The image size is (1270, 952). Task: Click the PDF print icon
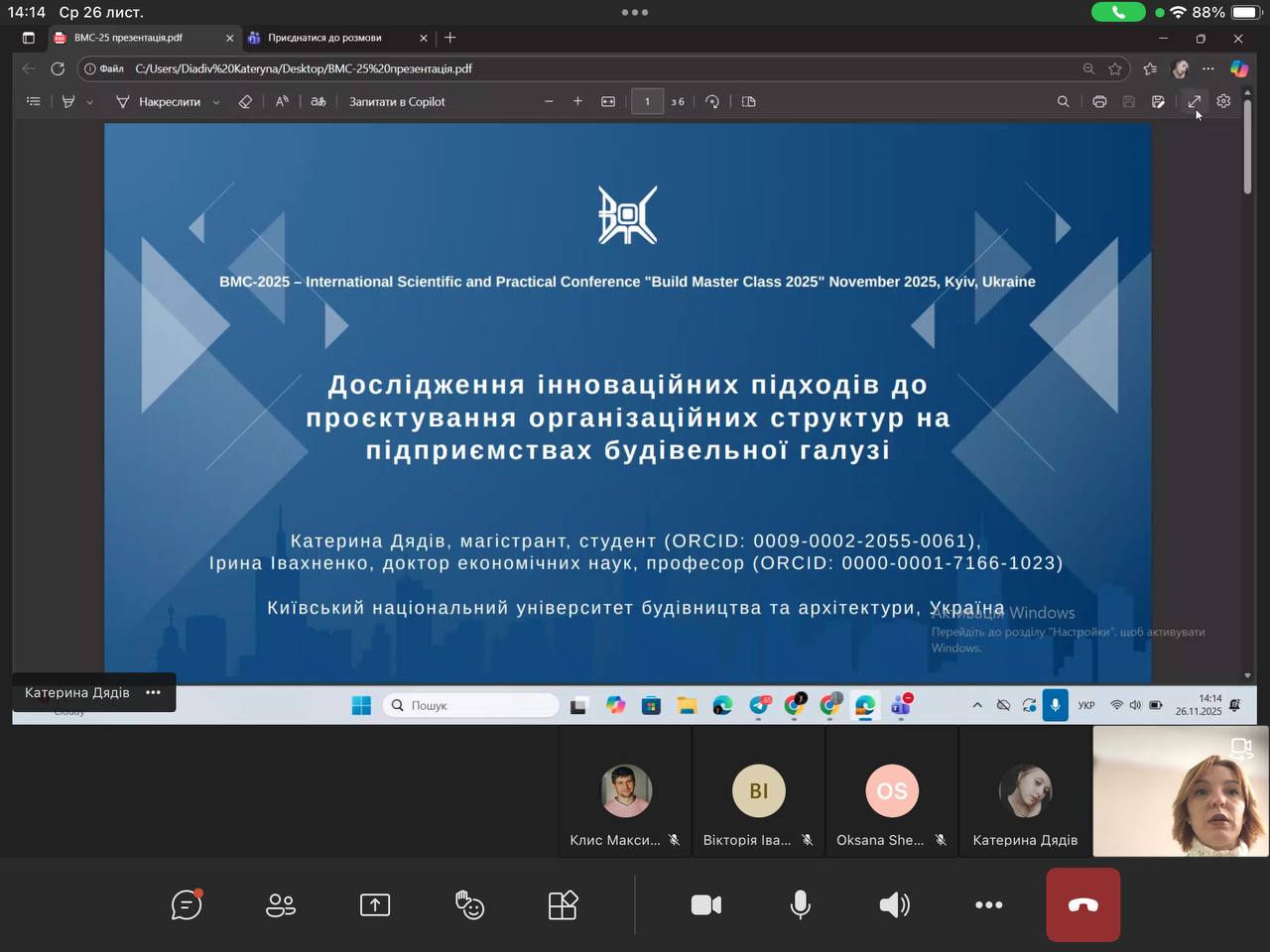click(x=1099, y=101)
